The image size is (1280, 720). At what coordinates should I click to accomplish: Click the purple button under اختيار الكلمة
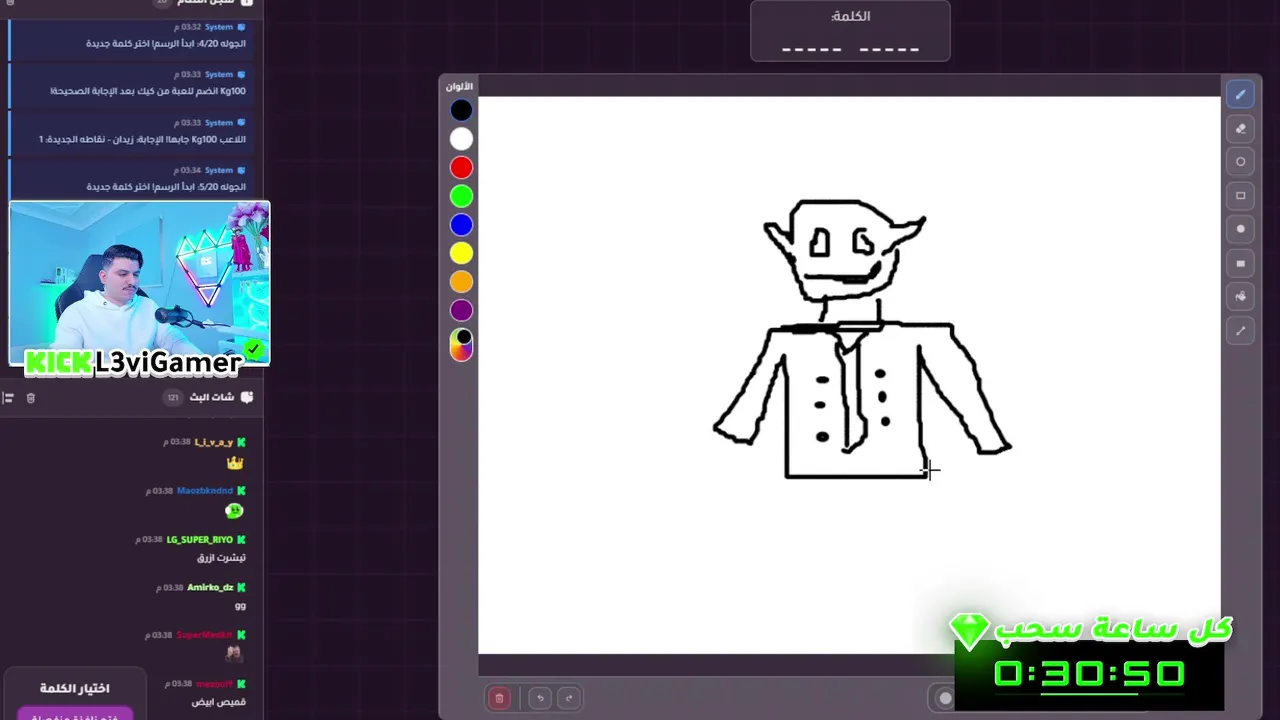(x=75, y=714)
